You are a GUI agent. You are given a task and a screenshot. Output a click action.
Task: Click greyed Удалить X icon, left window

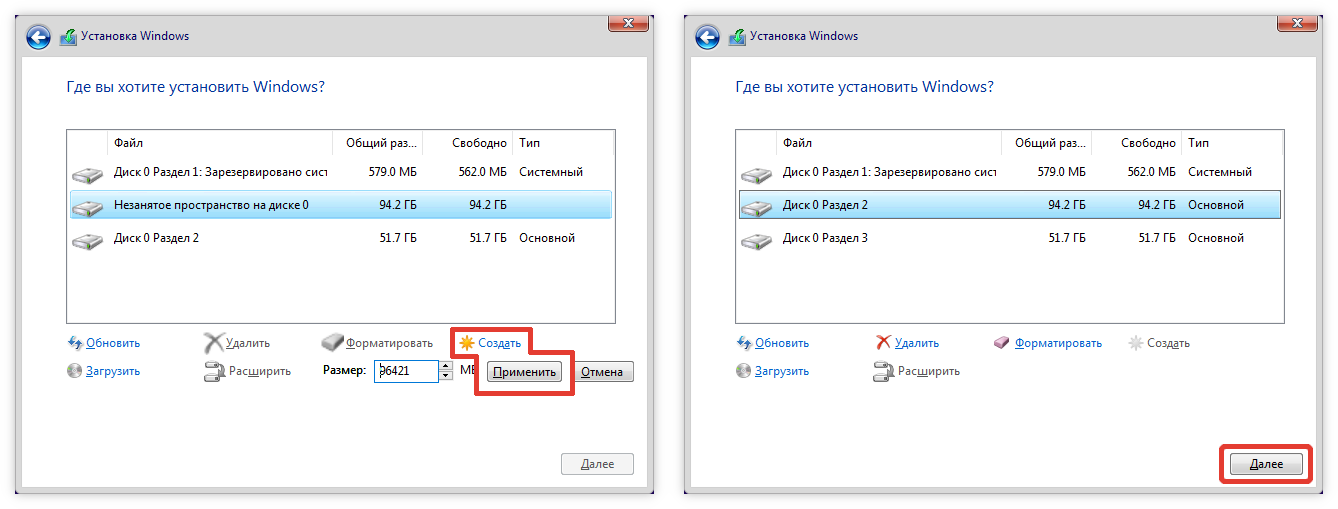[213, 343]
